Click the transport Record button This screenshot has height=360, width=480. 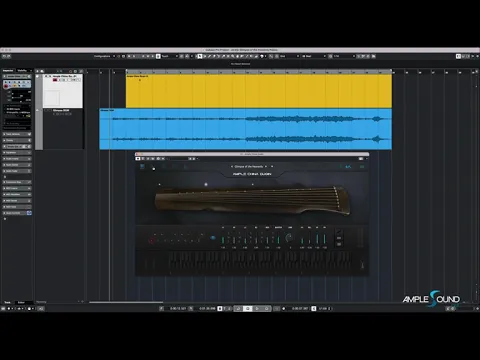(266, 309)
